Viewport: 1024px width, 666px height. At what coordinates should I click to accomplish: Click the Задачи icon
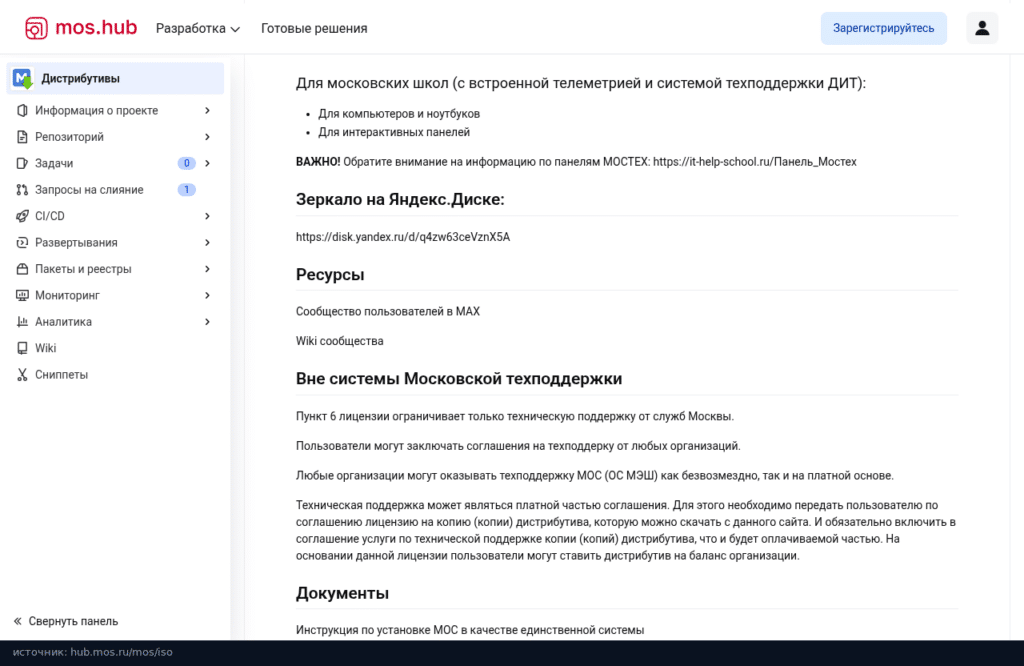point(22,163)
